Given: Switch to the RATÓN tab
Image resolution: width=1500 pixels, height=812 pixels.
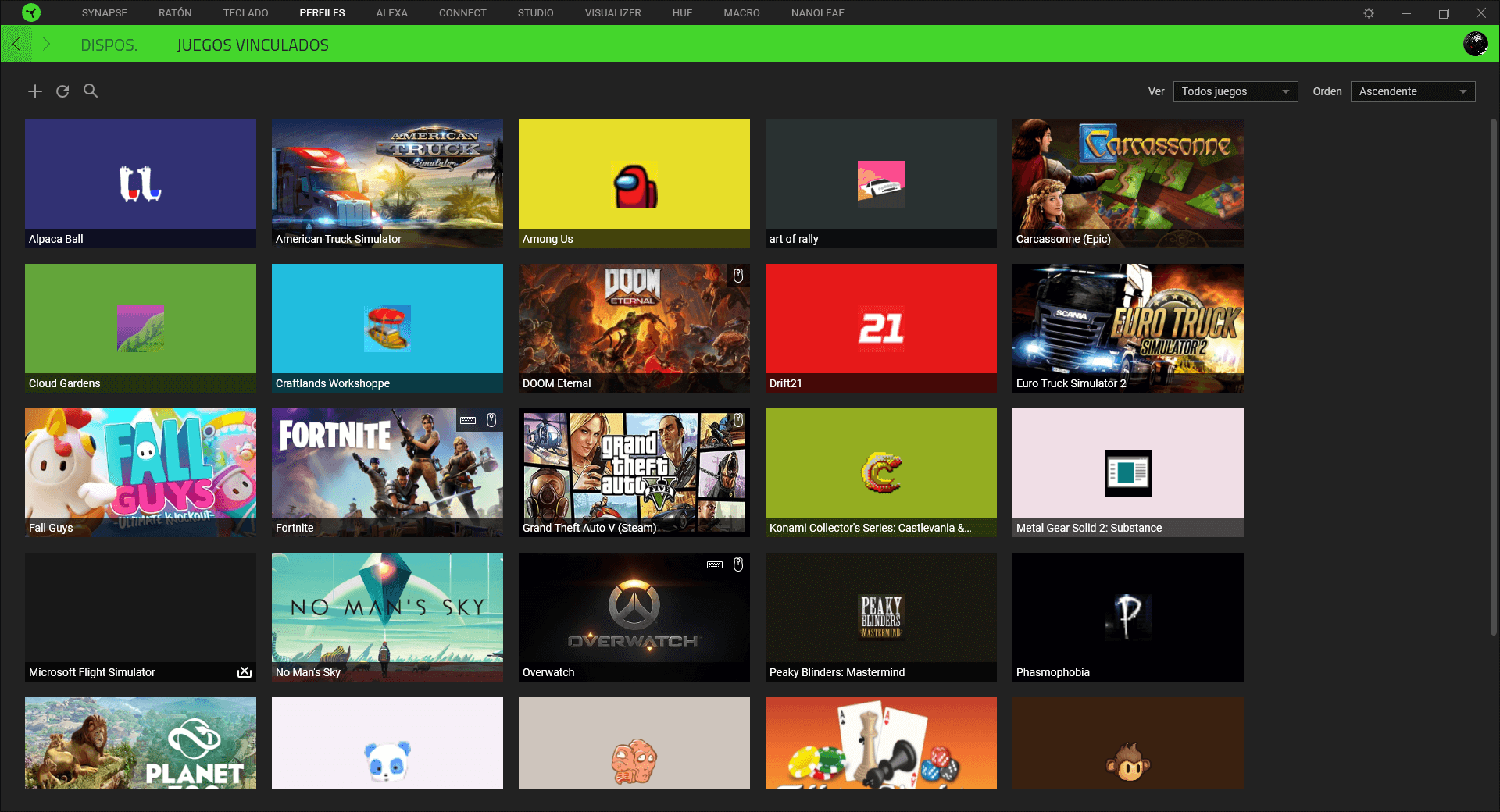Looking at the screenshot, I should [x=175, y=13].
